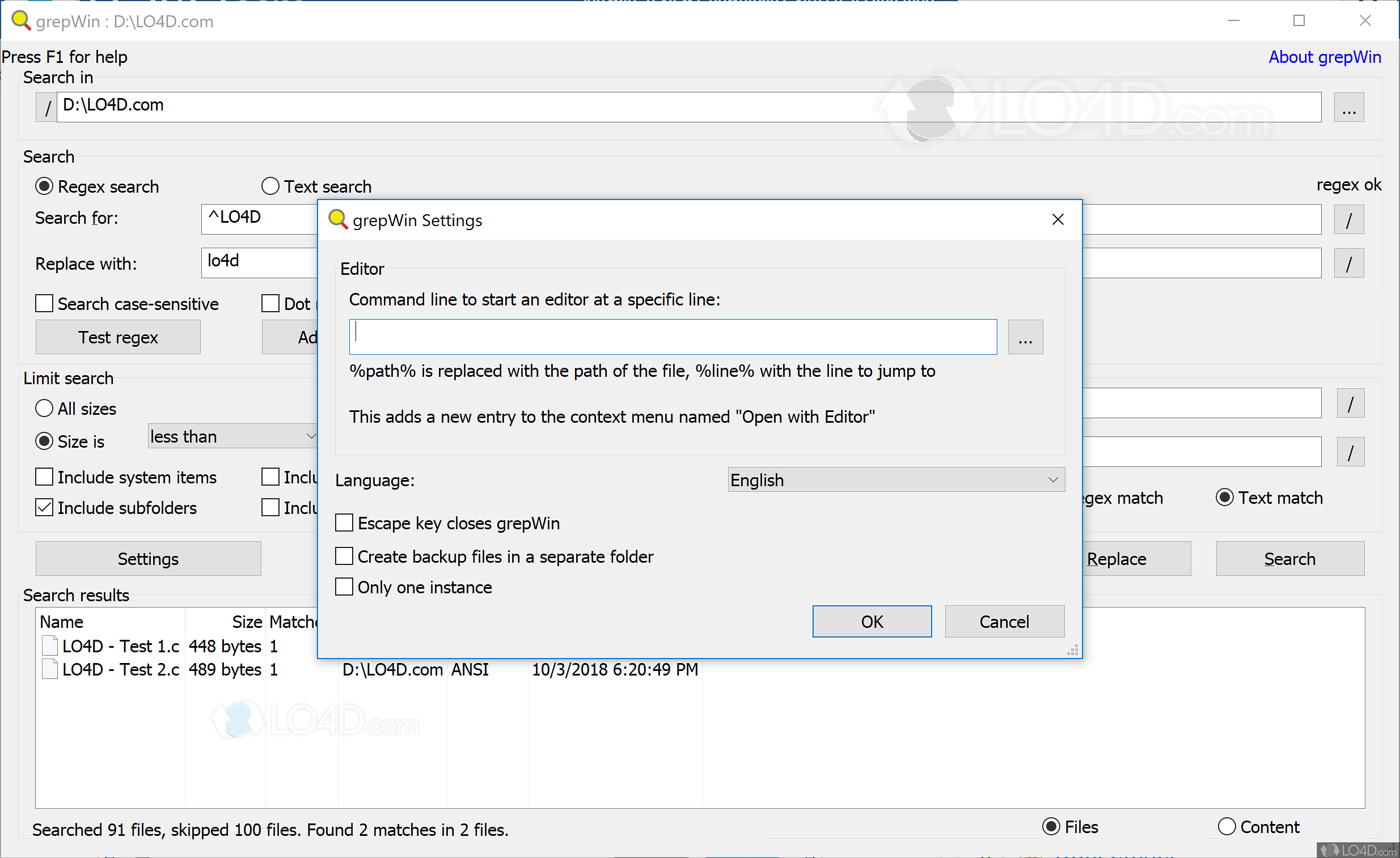The width and height of the screenshot is (1400, 858).
Task: Click file icon of LO4D - Test 1.c
Action: pos(50,646)
